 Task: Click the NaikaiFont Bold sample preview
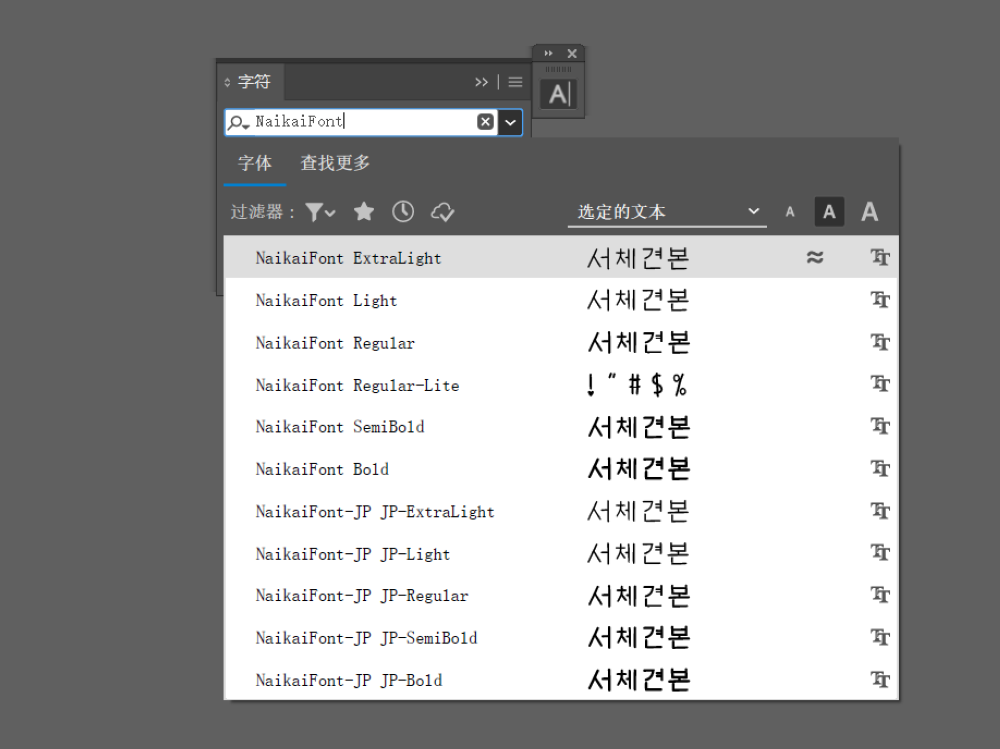pyautogui.click(x=639, y=469)
